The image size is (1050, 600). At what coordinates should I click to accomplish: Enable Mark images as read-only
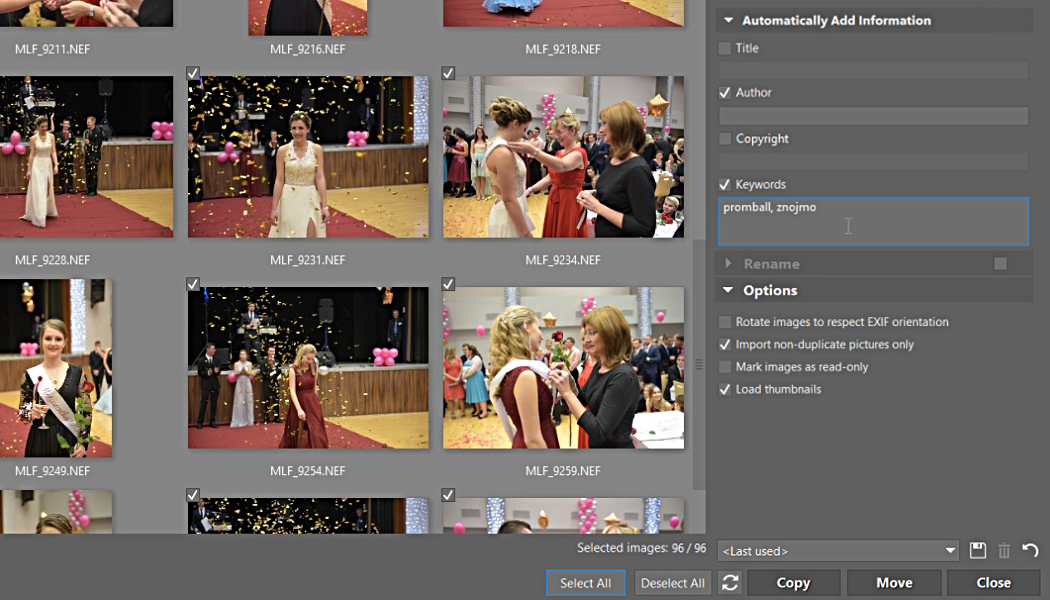coord(725,367)
